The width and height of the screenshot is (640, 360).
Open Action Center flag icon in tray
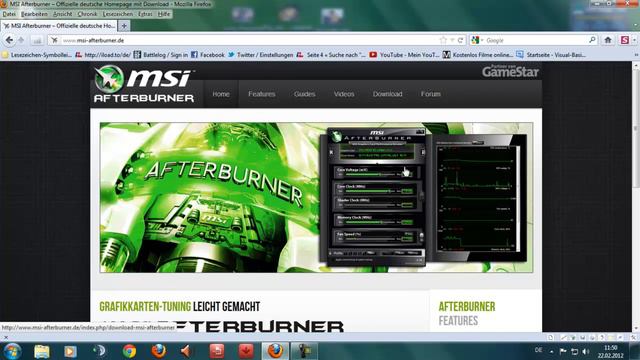pyautogui.click(x=563, y=351)
